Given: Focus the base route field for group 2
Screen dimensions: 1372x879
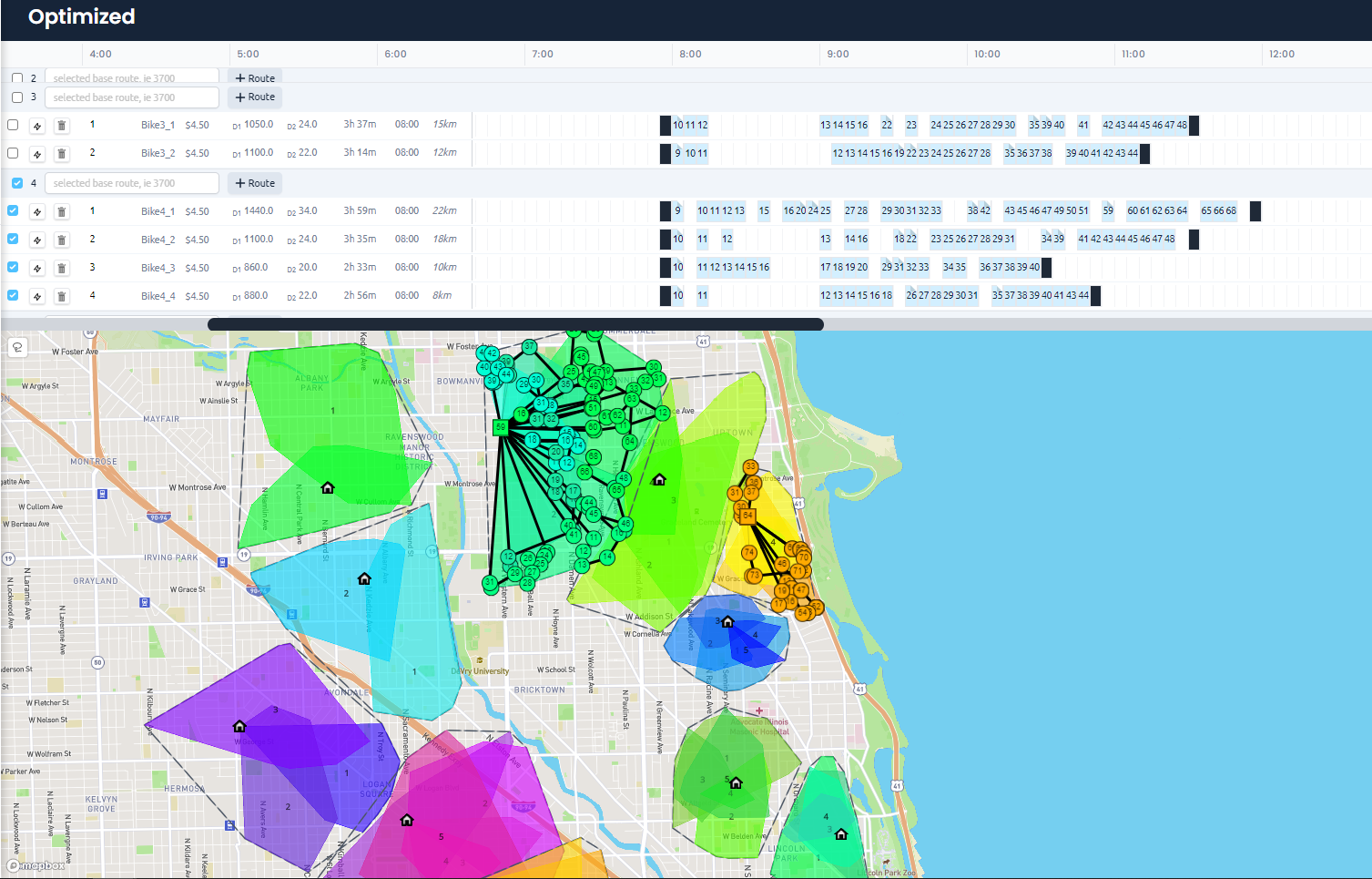Looking at the screenshot, I should point(132,77).
